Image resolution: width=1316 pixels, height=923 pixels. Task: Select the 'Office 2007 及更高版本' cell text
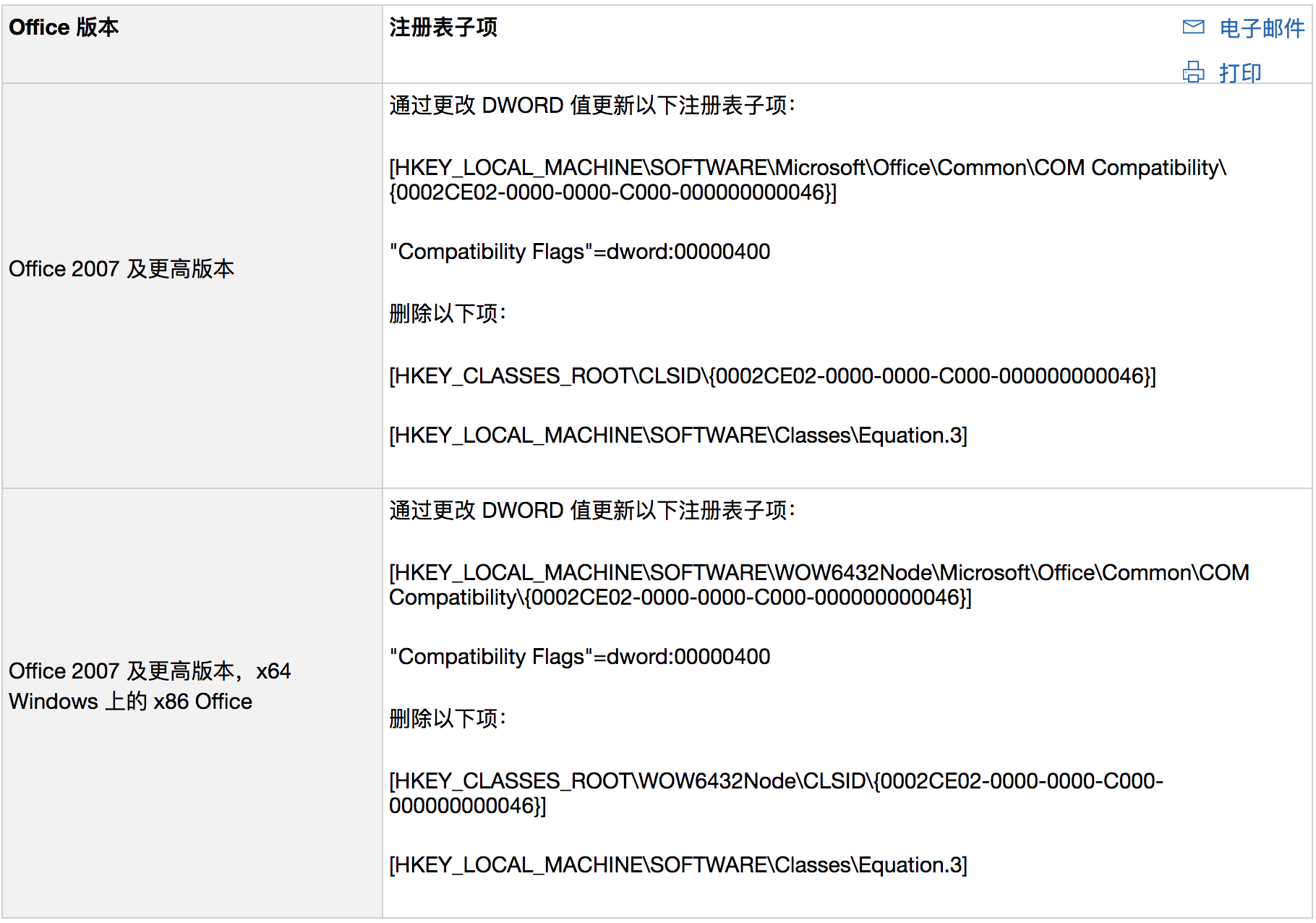121,269
